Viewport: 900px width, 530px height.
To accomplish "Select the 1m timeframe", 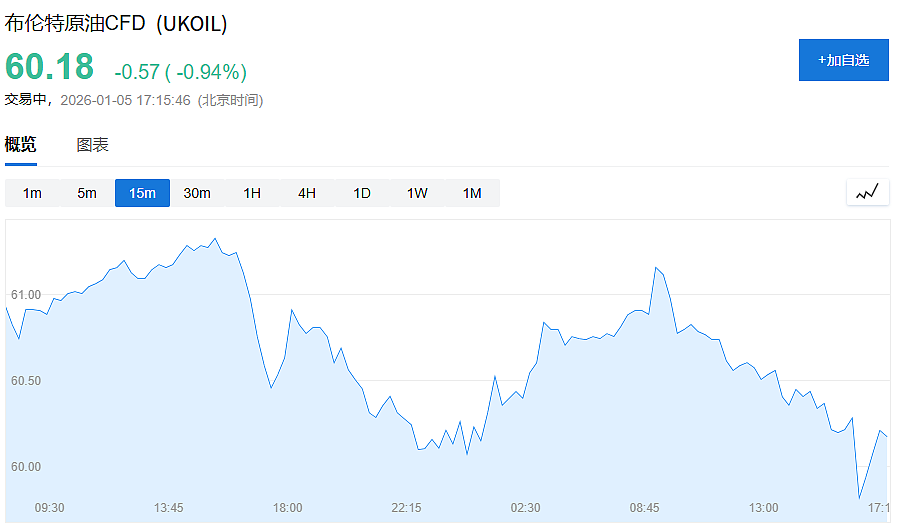I will pyautogui.click(x=32, y=193).
